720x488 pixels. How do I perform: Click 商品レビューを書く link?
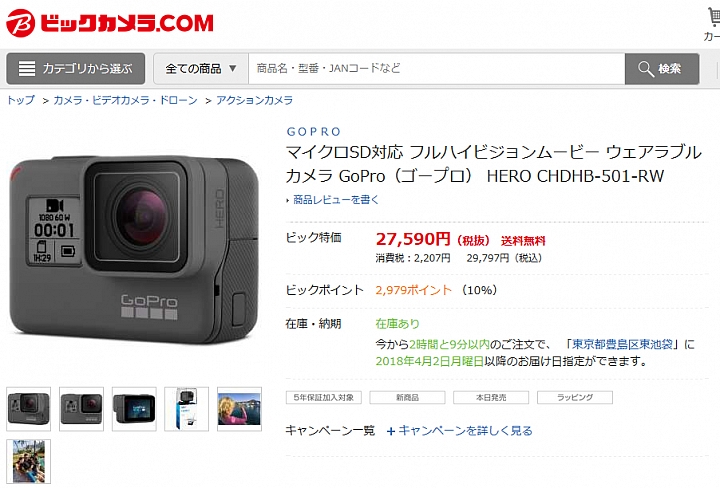point(336,200)
